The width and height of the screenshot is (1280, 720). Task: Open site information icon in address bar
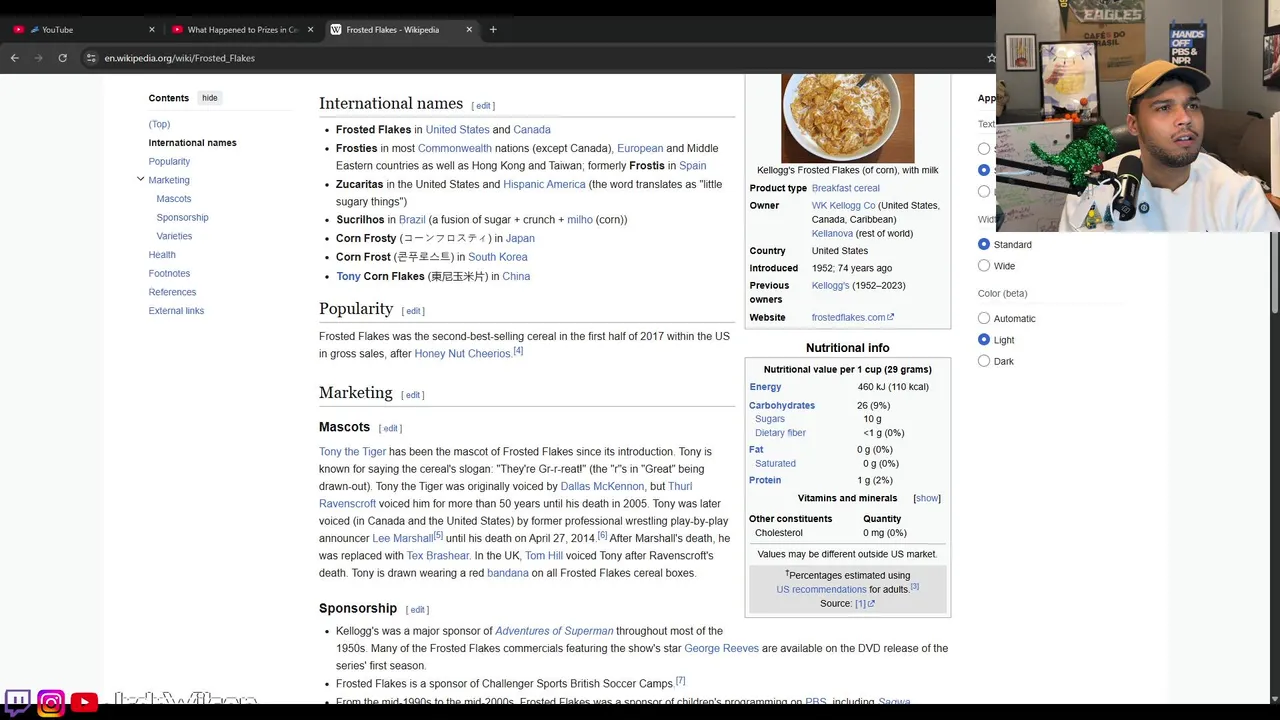(91, 58)
